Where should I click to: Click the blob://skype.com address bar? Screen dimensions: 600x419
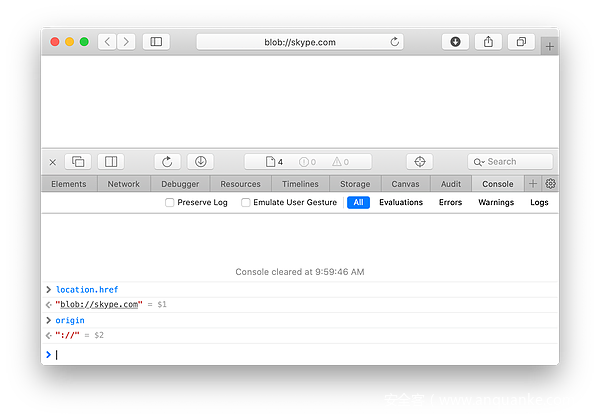click(300, 42)
